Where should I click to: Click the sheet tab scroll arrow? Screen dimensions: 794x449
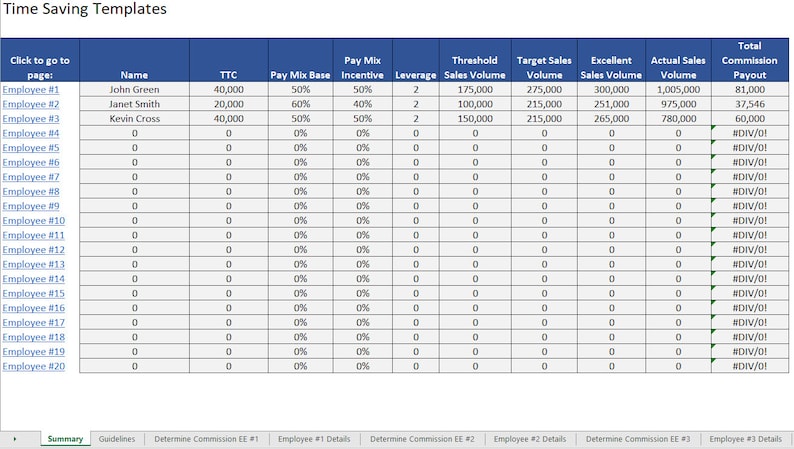15,439
